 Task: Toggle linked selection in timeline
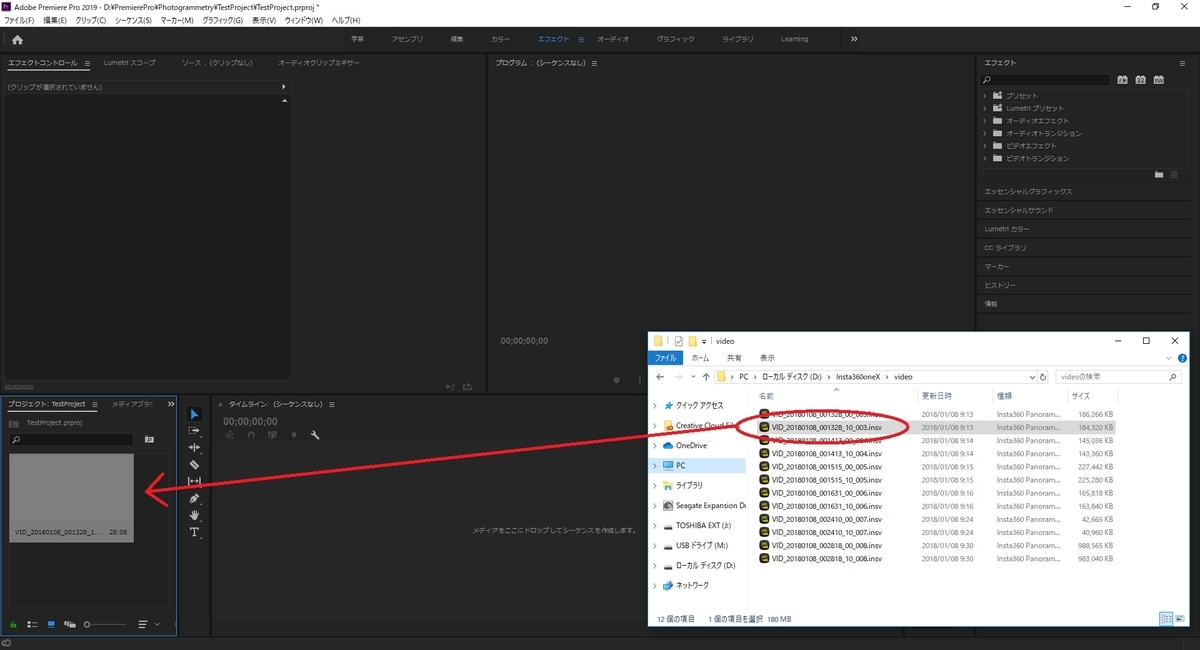[271, 435]
